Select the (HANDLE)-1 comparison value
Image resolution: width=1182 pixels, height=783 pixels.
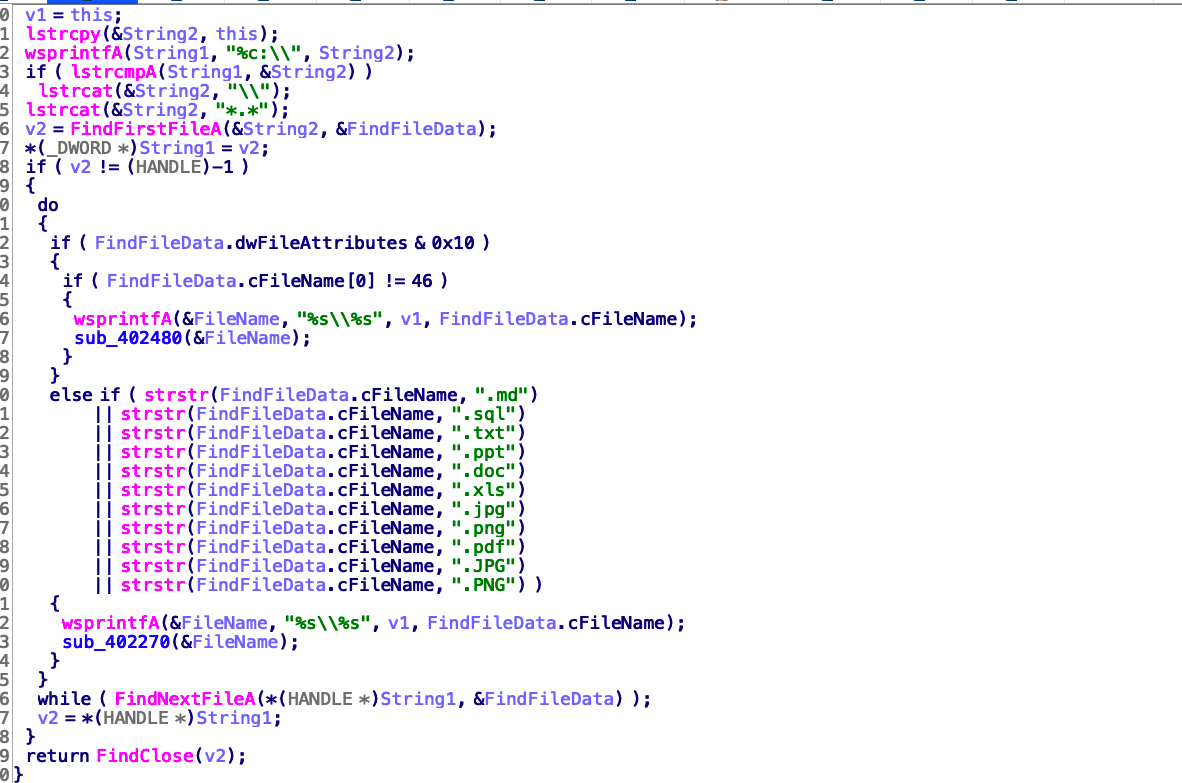click(180, 167)
